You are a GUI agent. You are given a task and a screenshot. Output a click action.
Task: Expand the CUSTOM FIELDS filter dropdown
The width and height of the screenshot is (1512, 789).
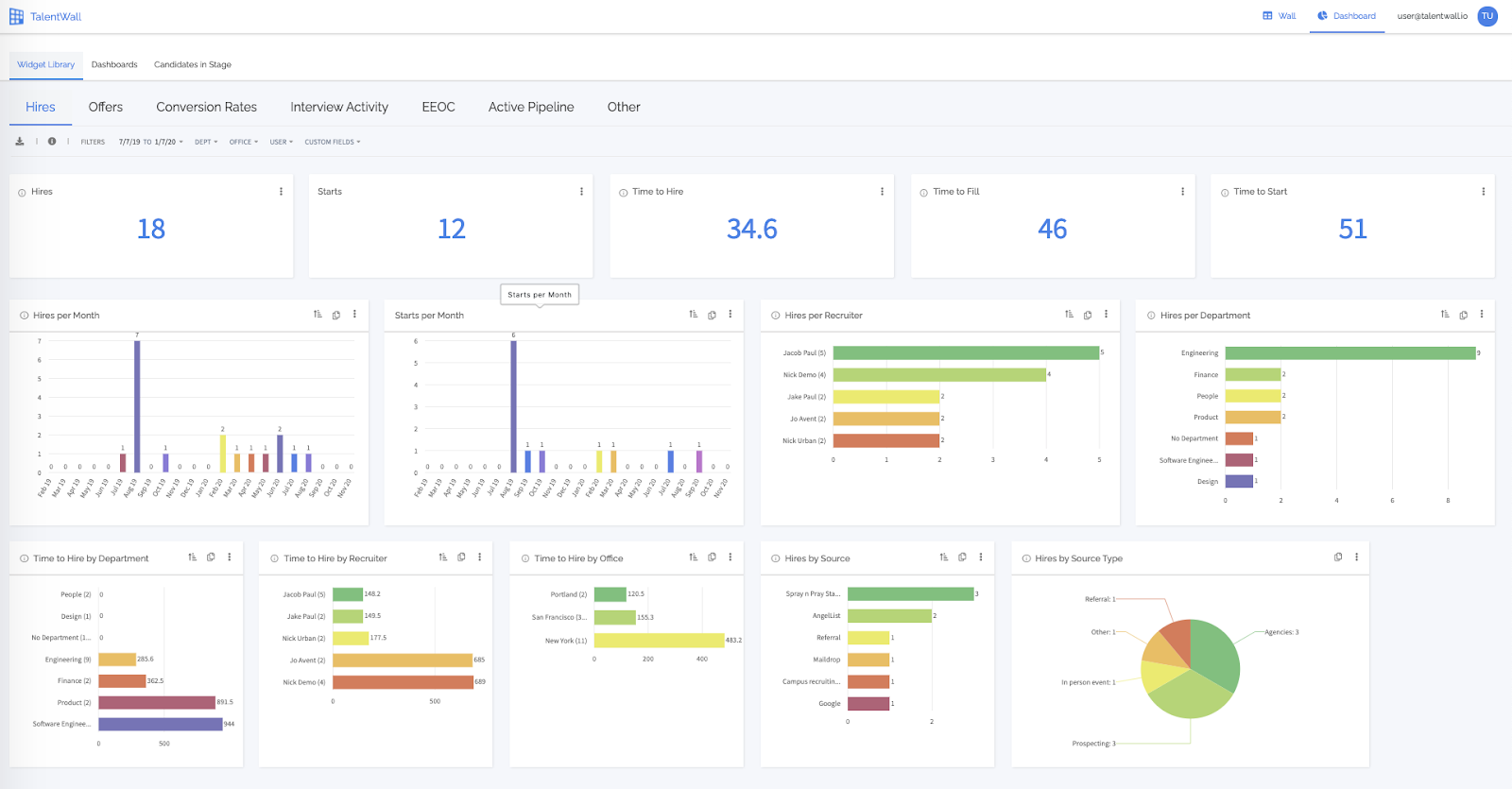point(333,143)
